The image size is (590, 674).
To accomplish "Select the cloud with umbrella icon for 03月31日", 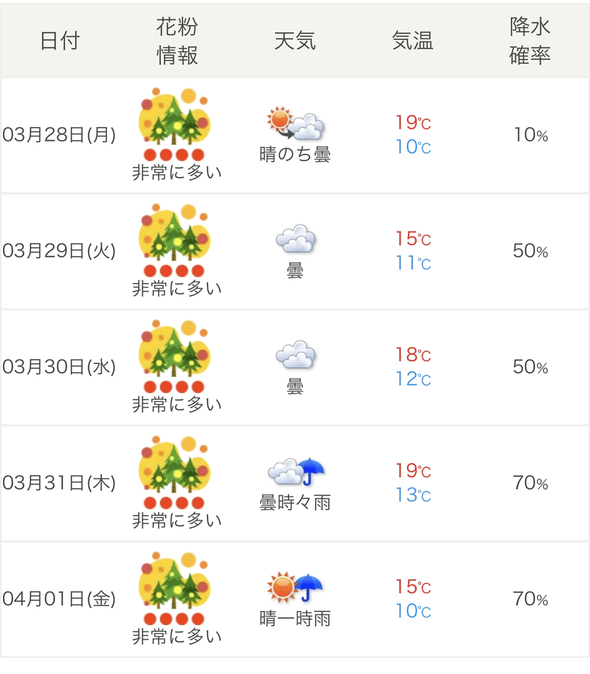I will (296, 472).
